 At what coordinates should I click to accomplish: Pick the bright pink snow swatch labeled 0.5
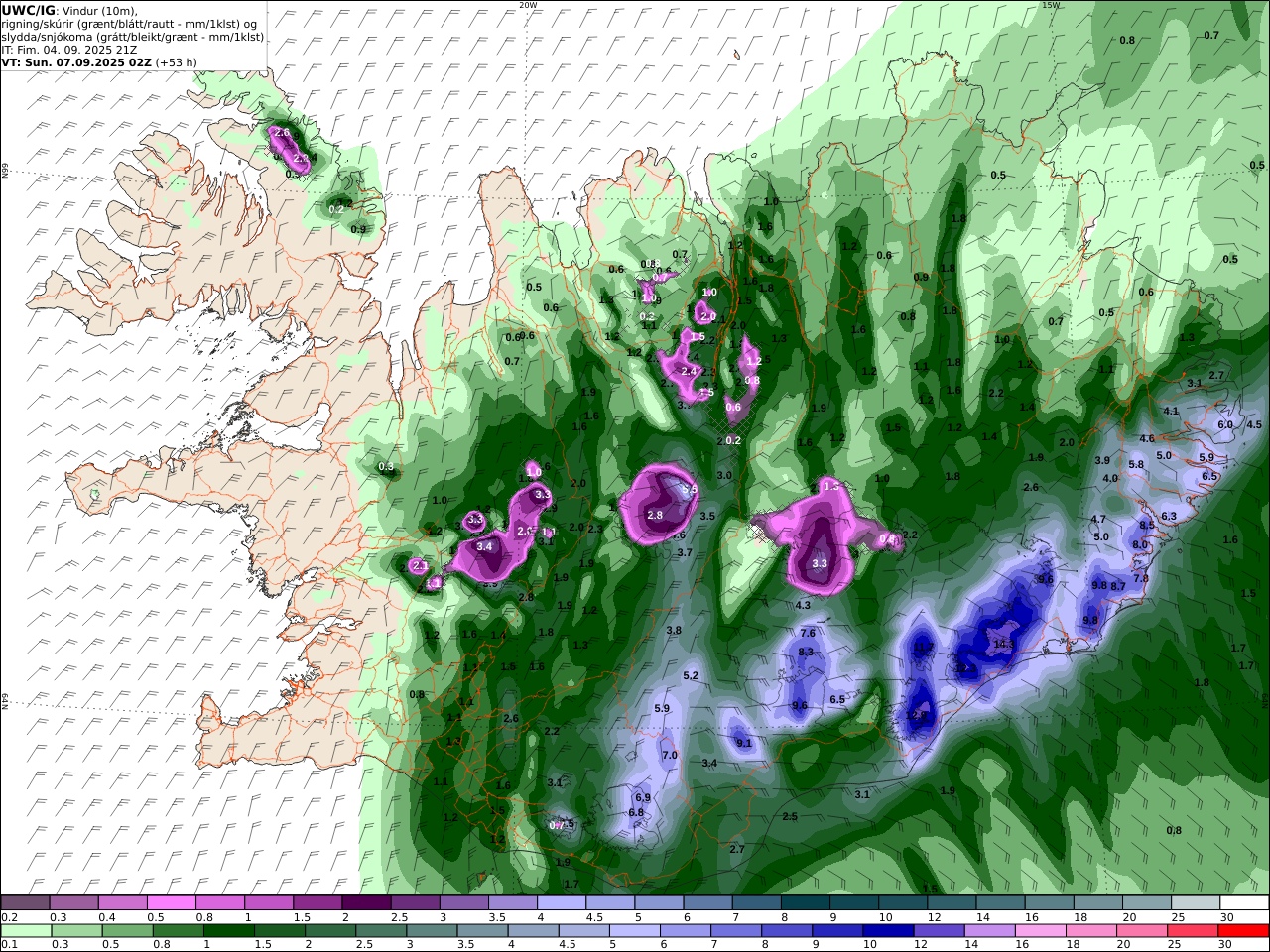171,903
